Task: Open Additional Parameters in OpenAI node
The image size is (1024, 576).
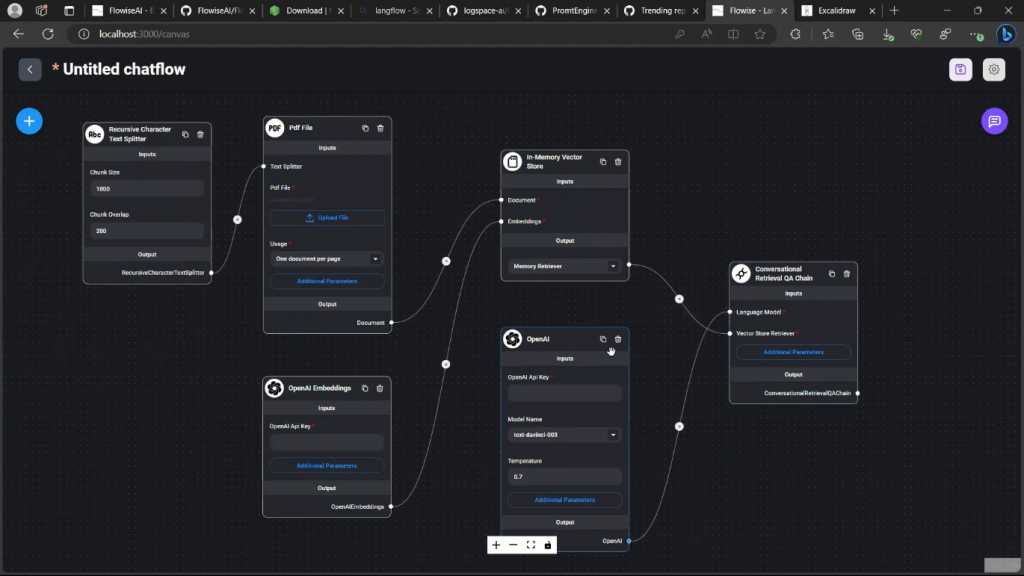Action: pyautogui.click(x=565, y=500)
